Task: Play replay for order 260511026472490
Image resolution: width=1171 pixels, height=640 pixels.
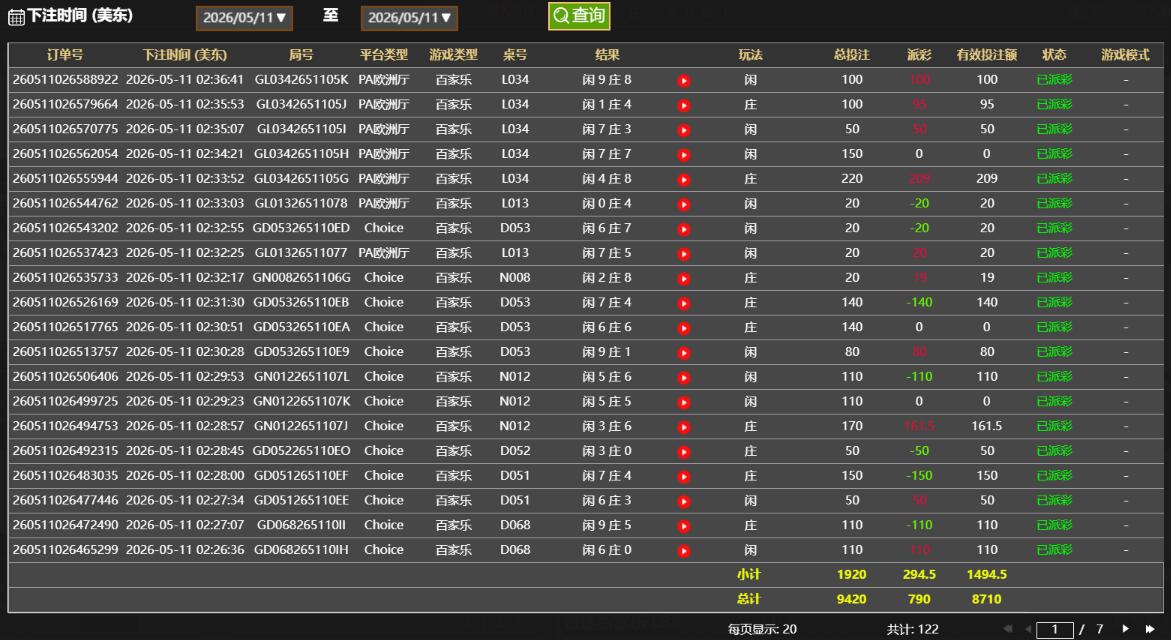Action: (x=683, y=526)
